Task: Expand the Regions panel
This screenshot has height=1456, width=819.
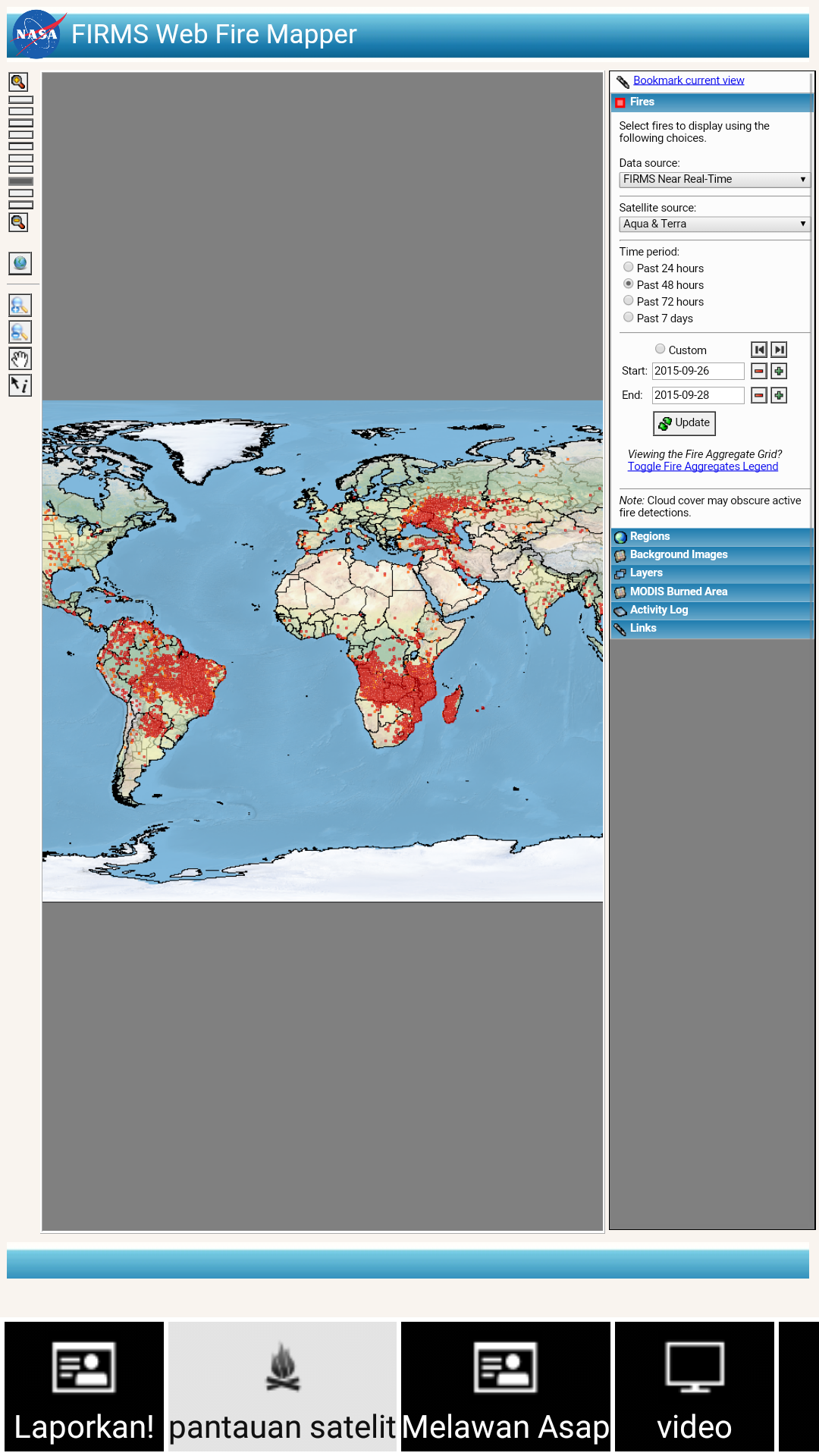Action: 711,537
